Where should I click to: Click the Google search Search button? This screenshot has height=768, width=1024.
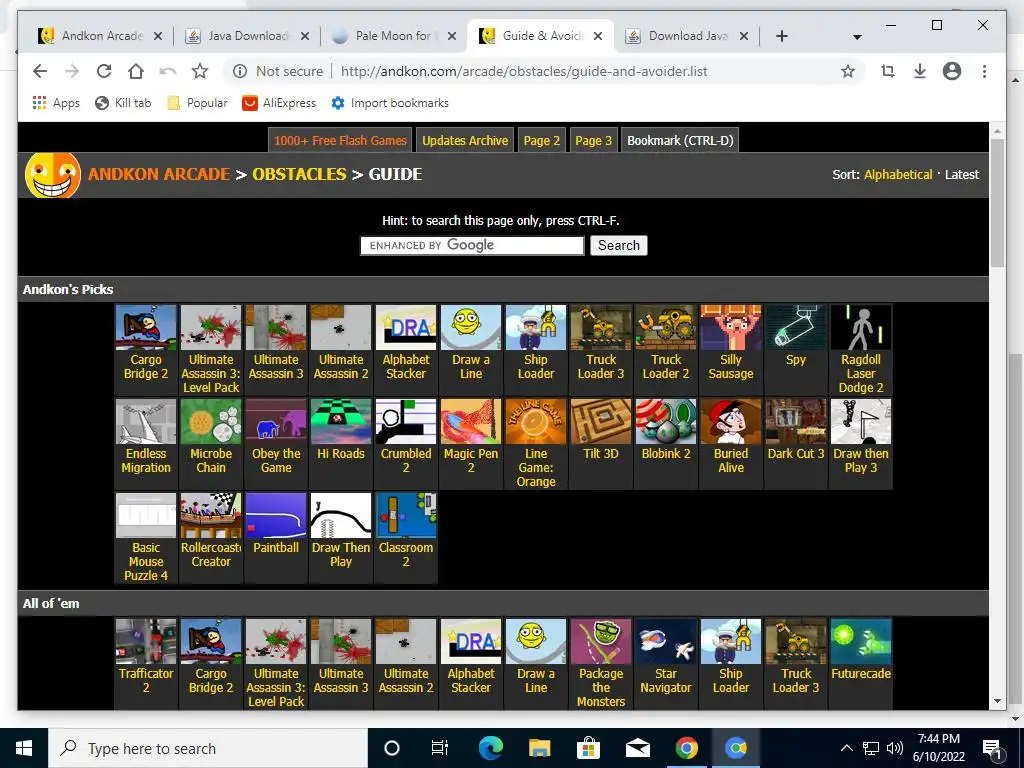click(618, 246)
